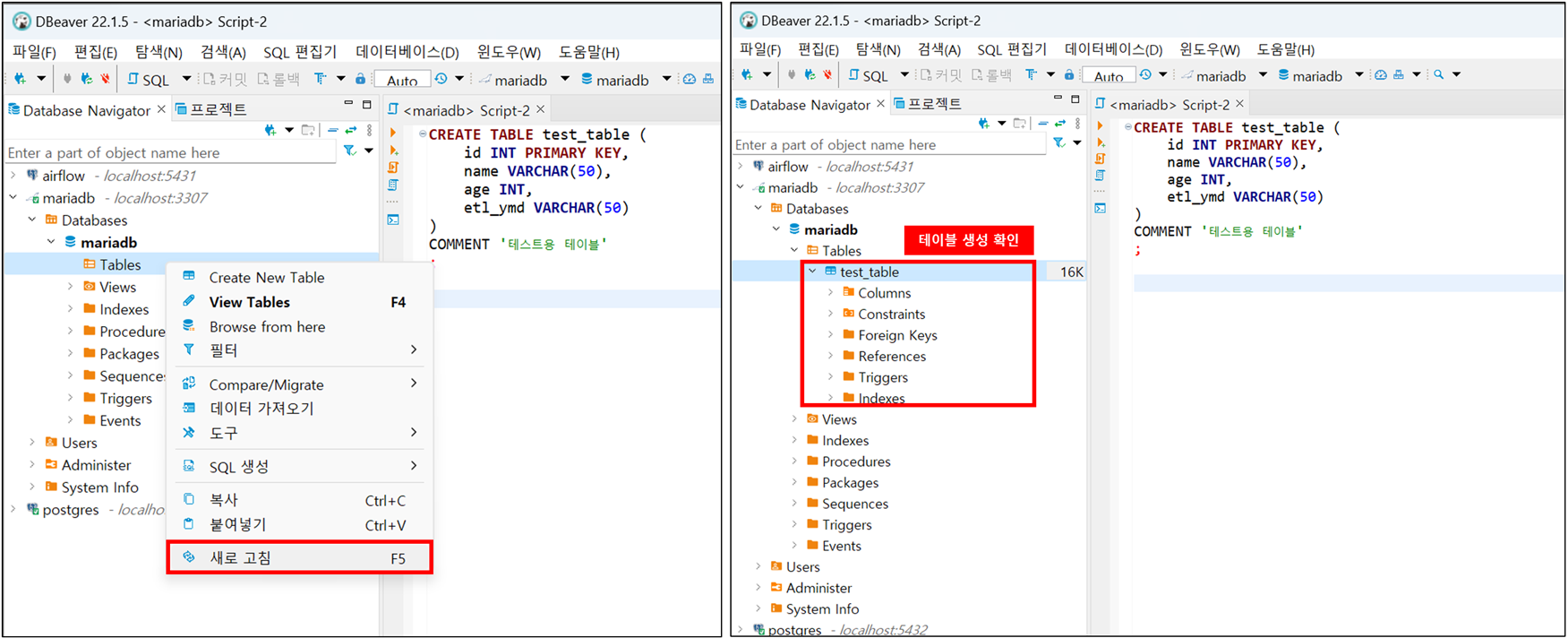Select System Info node in the right window tree
Screen dimensions: 1568x638
814,608
